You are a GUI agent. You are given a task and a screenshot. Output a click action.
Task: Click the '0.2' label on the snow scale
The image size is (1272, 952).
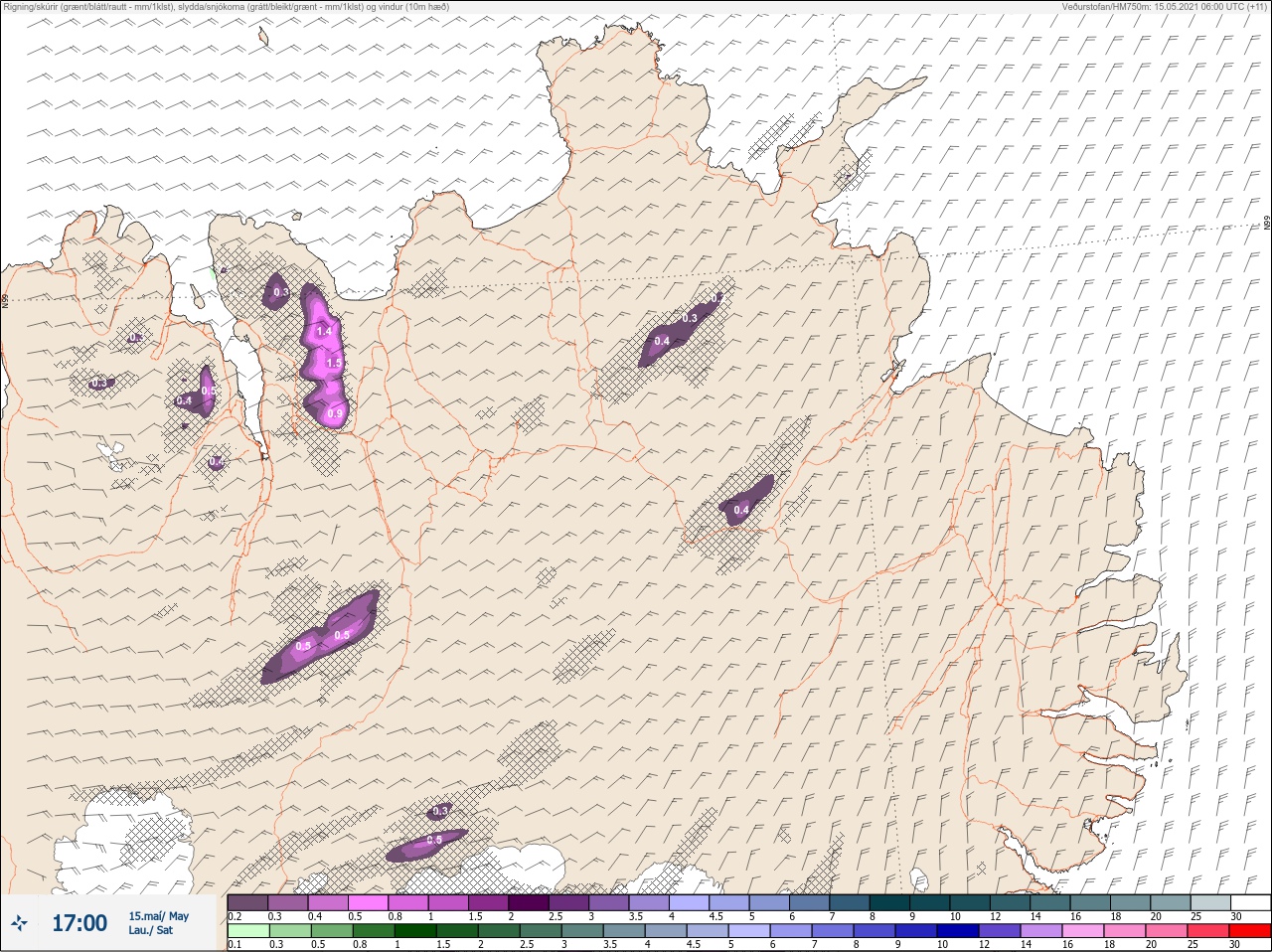pyautogui.click(x=236, y=916)
